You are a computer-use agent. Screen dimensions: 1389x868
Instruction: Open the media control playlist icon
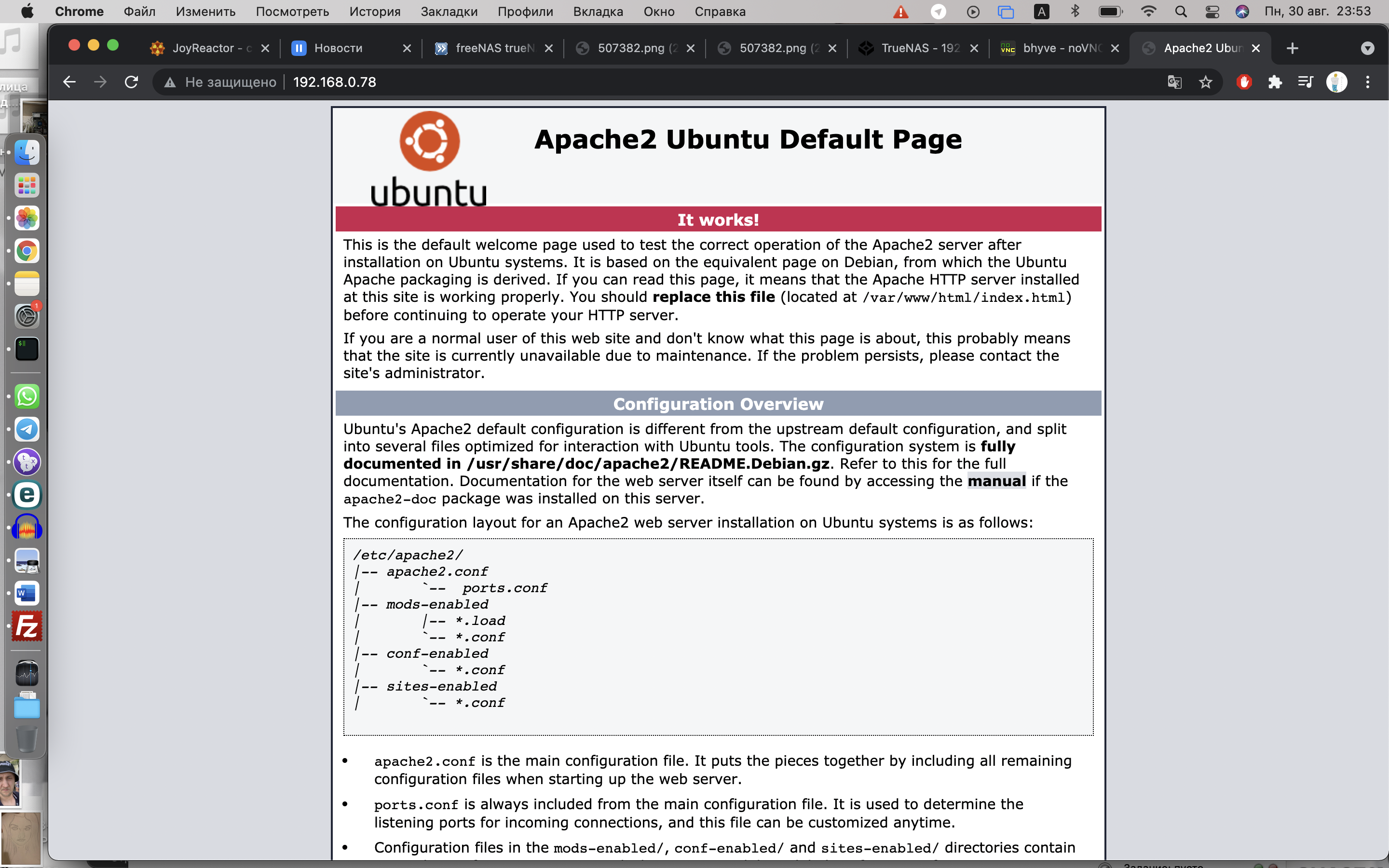1306,82
